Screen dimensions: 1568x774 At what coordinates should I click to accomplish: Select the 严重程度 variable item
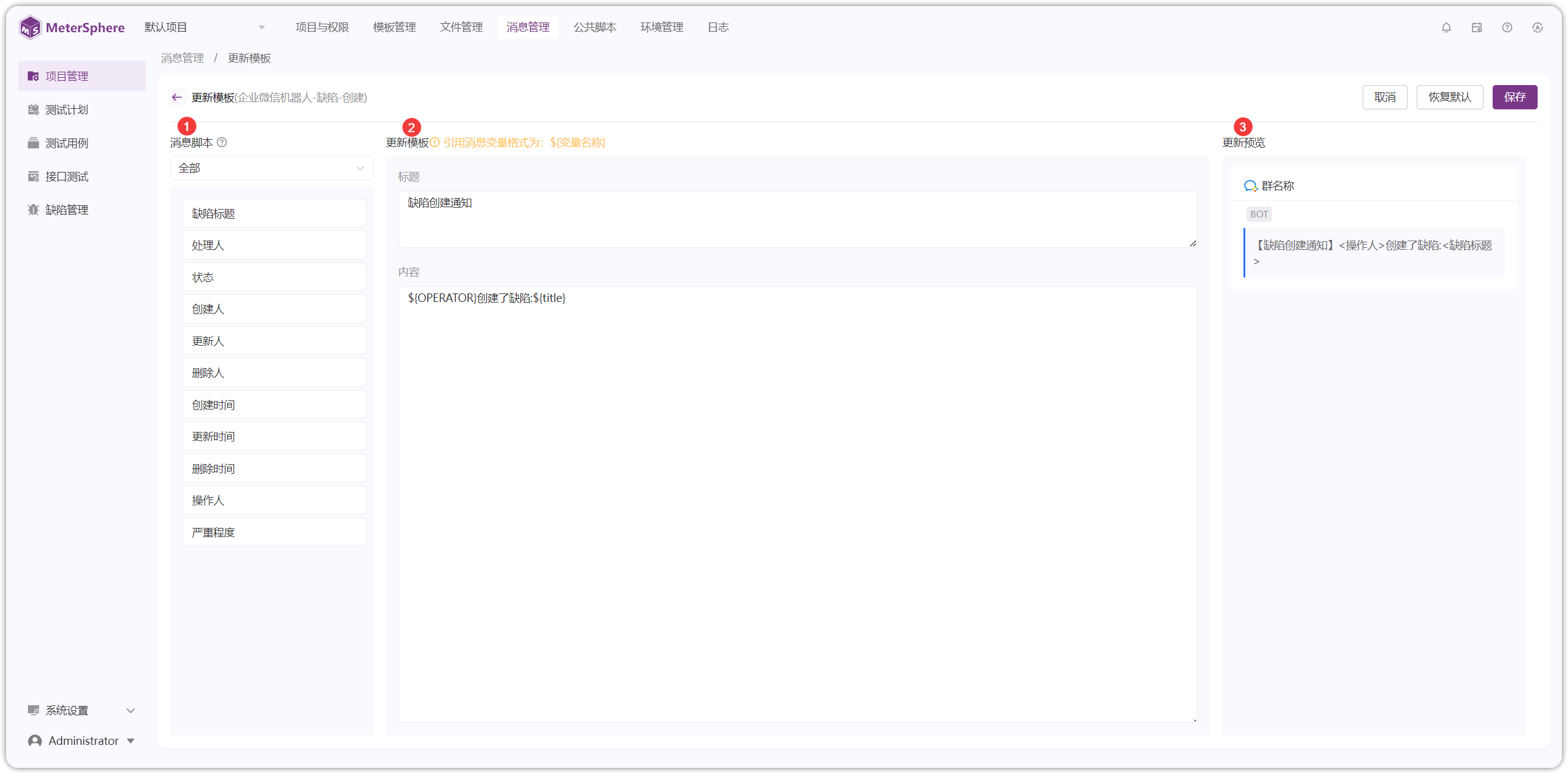(x=274, y=532)
